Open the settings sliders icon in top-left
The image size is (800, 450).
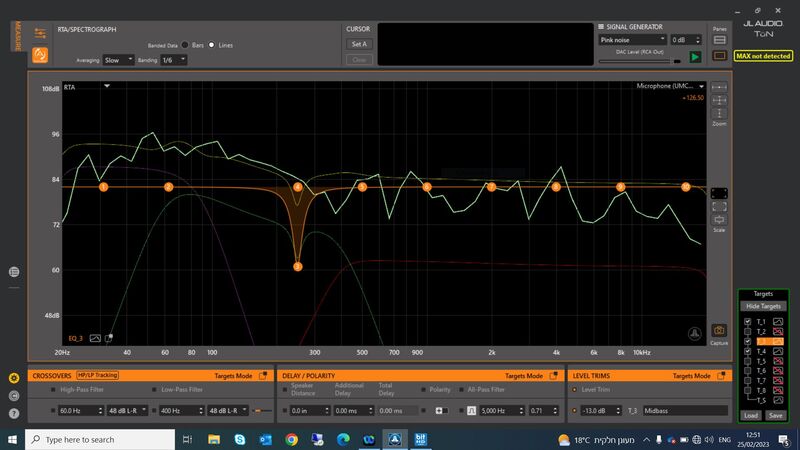point(40,34)
